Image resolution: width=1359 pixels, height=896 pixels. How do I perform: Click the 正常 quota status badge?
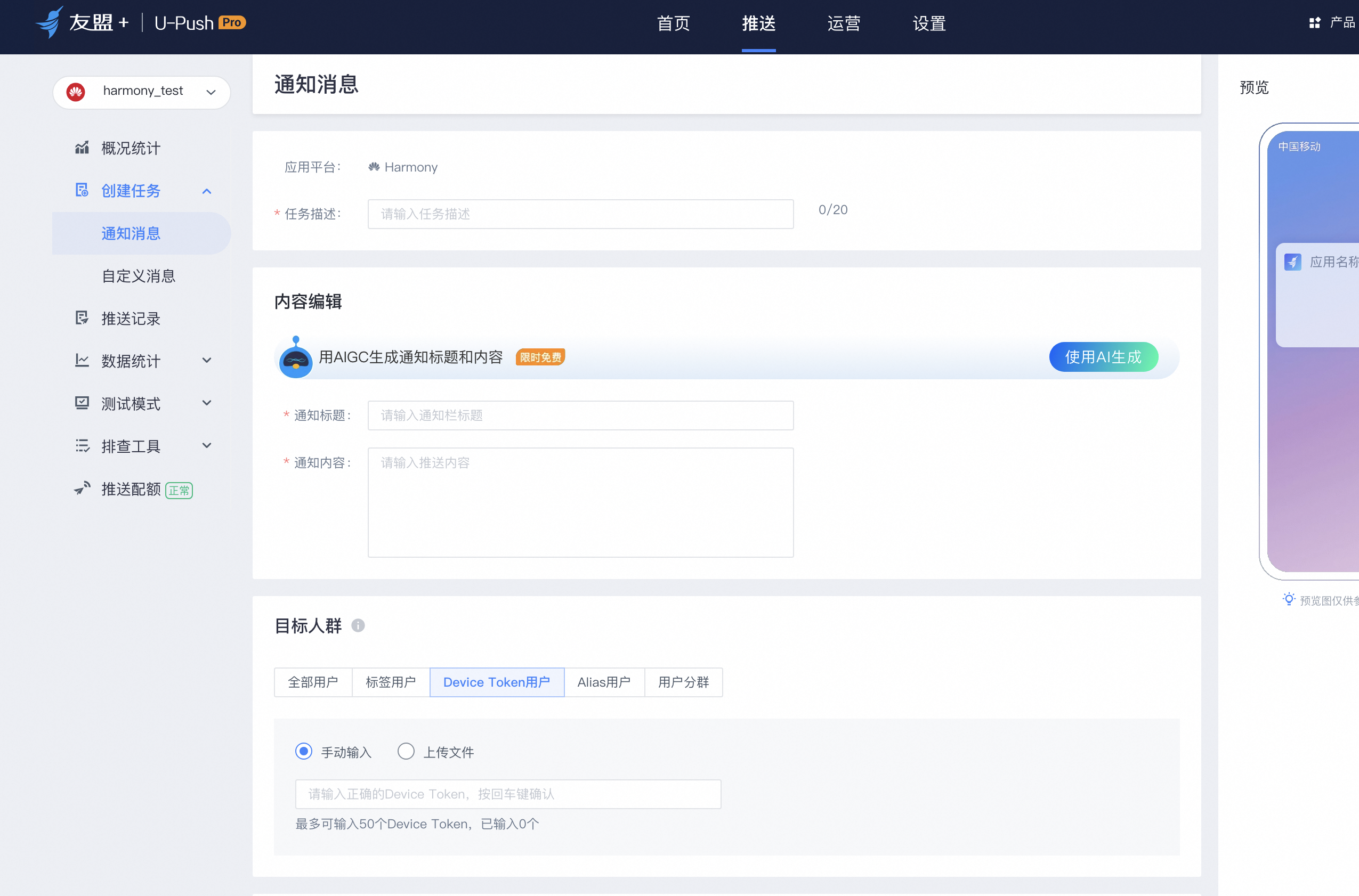pyautogui.click(x=179, y=490)
